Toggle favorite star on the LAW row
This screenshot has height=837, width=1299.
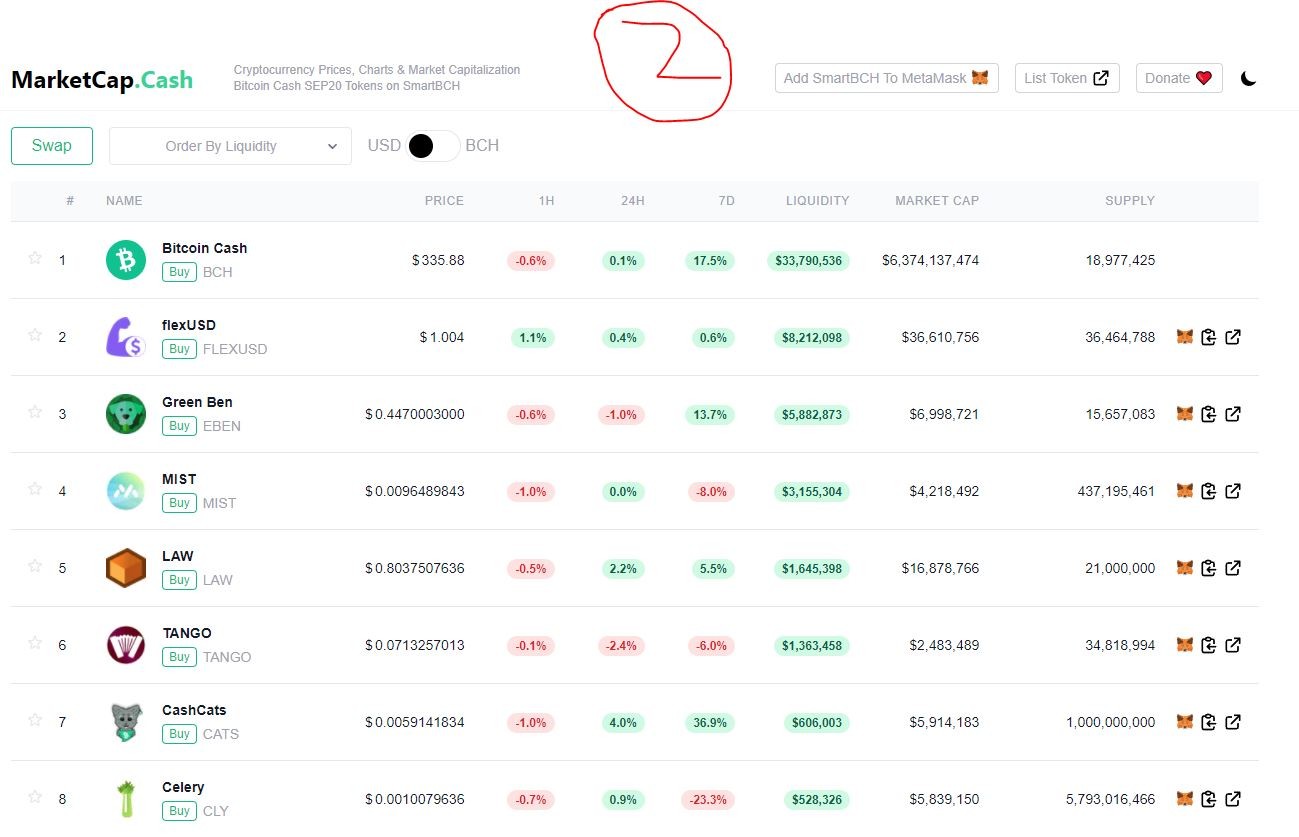click(x=35, y=566)
